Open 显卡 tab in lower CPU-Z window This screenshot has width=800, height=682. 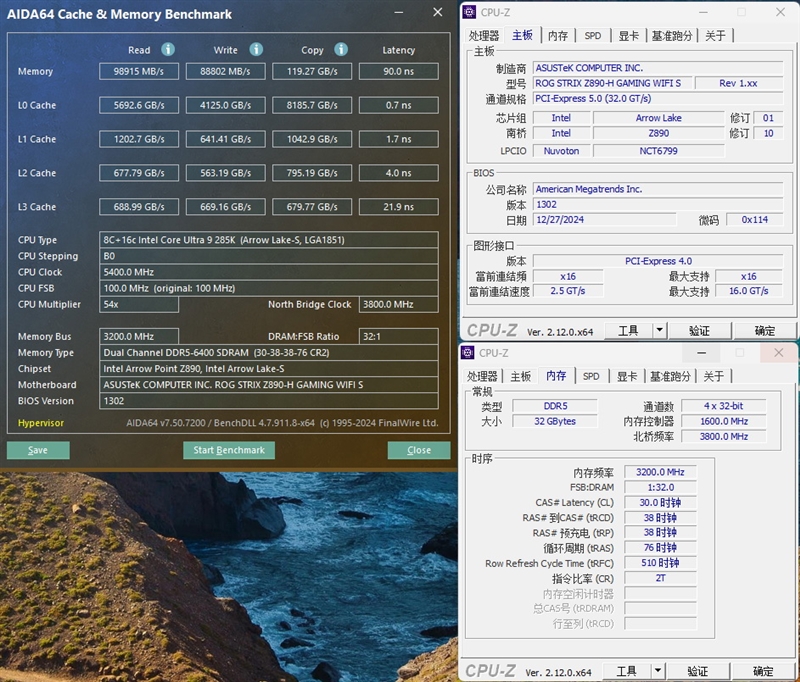[x=627, y=376]
